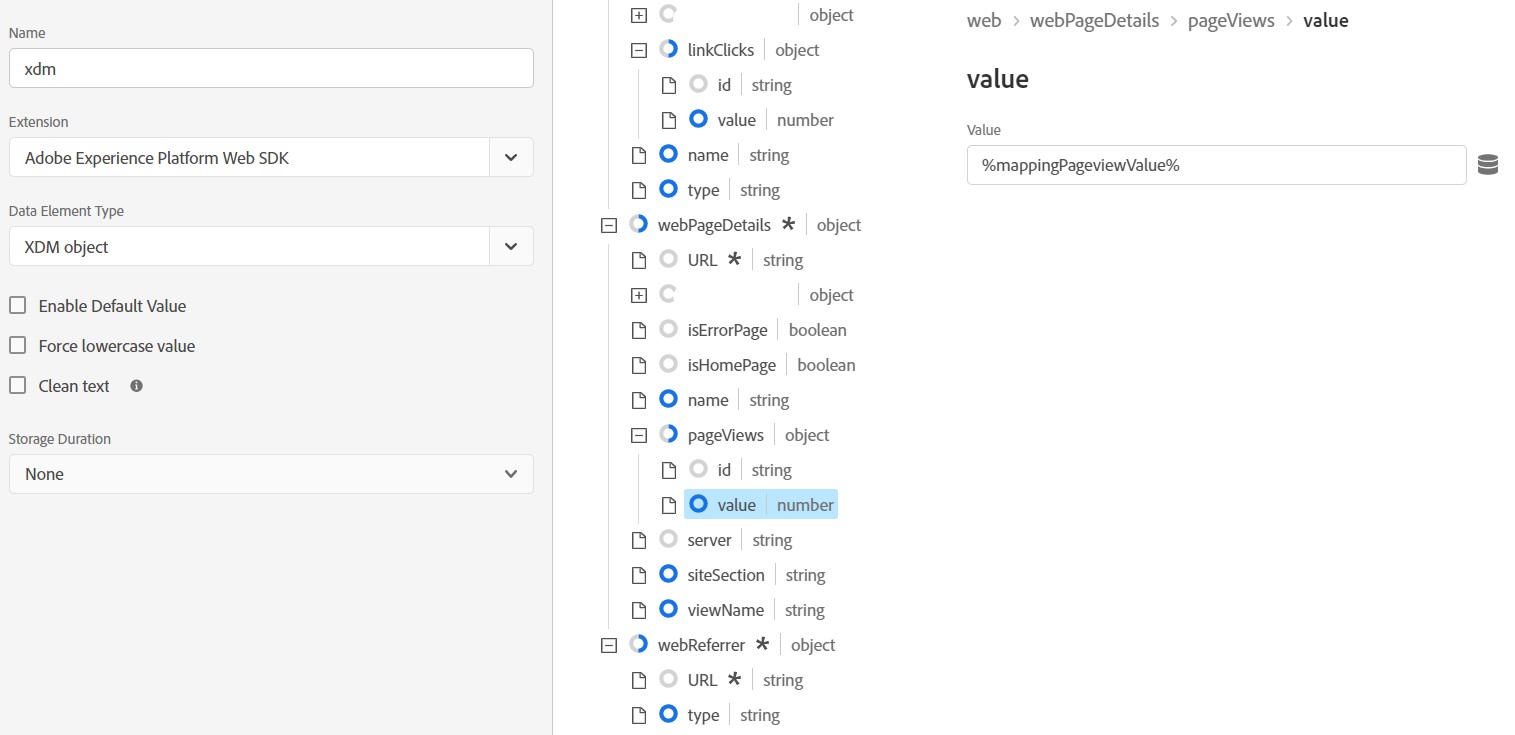Enable the Default Value checkbox
The height and width of the screenshot is (735, 1515).
18,306
